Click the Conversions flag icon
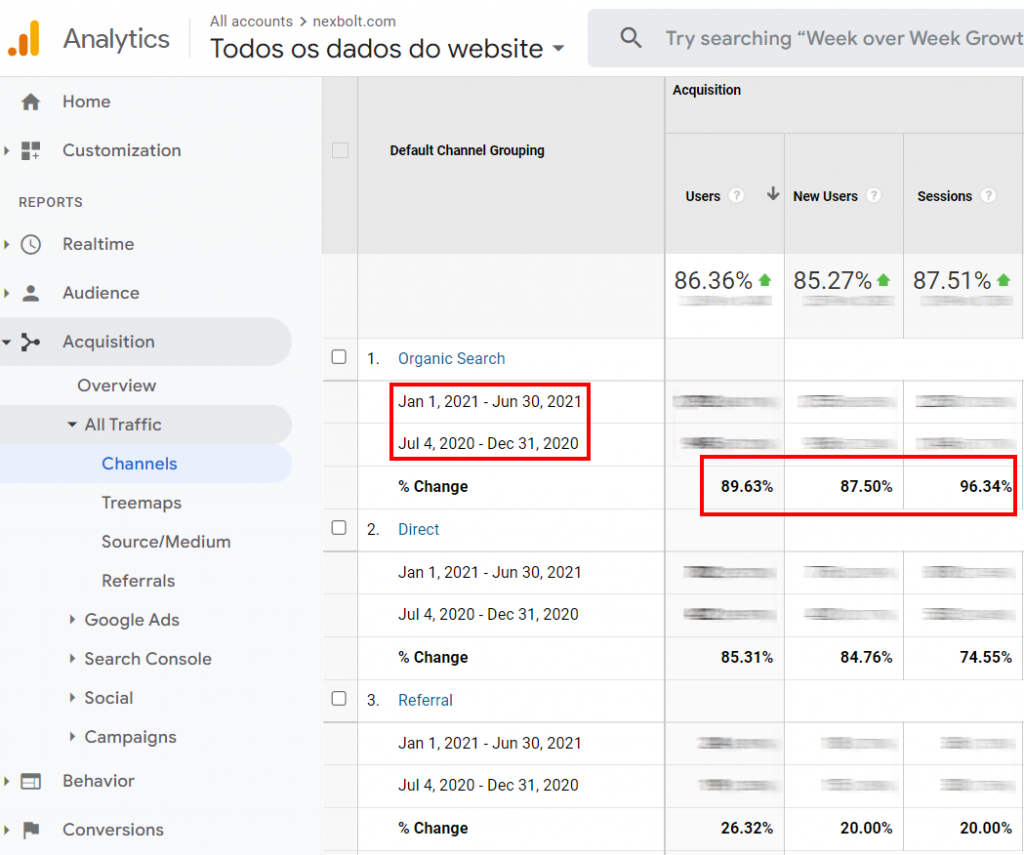The height and width of the screenshot is (855, 1024). tap(31, 830)
